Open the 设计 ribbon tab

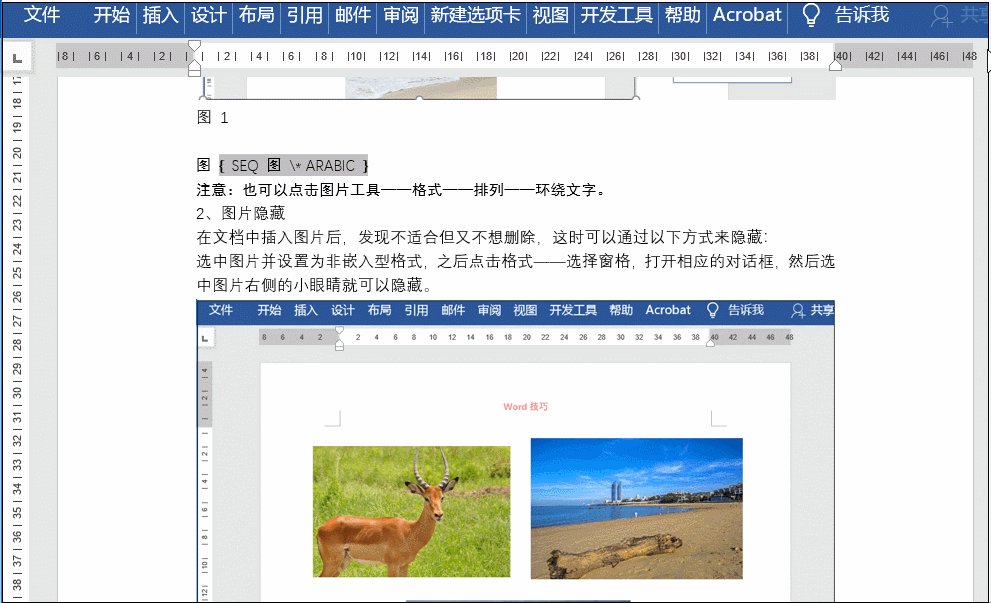[208, 15]
